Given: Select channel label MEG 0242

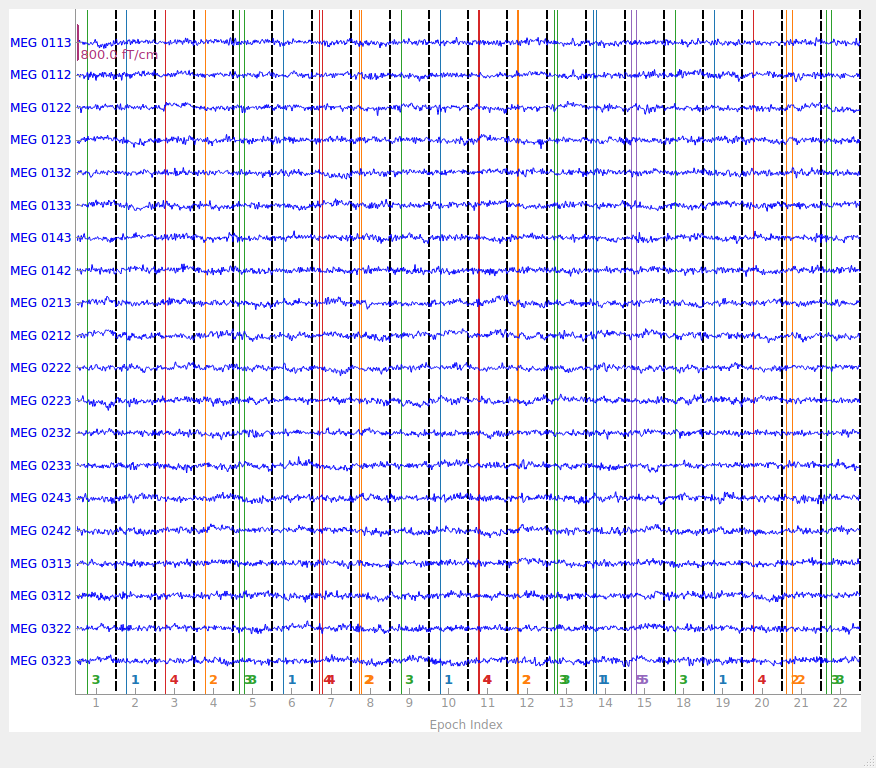Looking at the screenshot, I should click(x=41, y=531).
